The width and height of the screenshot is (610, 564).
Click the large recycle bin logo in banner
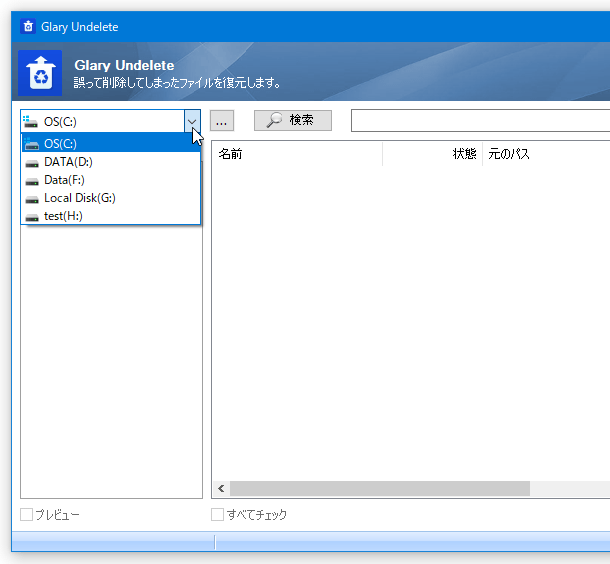[40, 73]
